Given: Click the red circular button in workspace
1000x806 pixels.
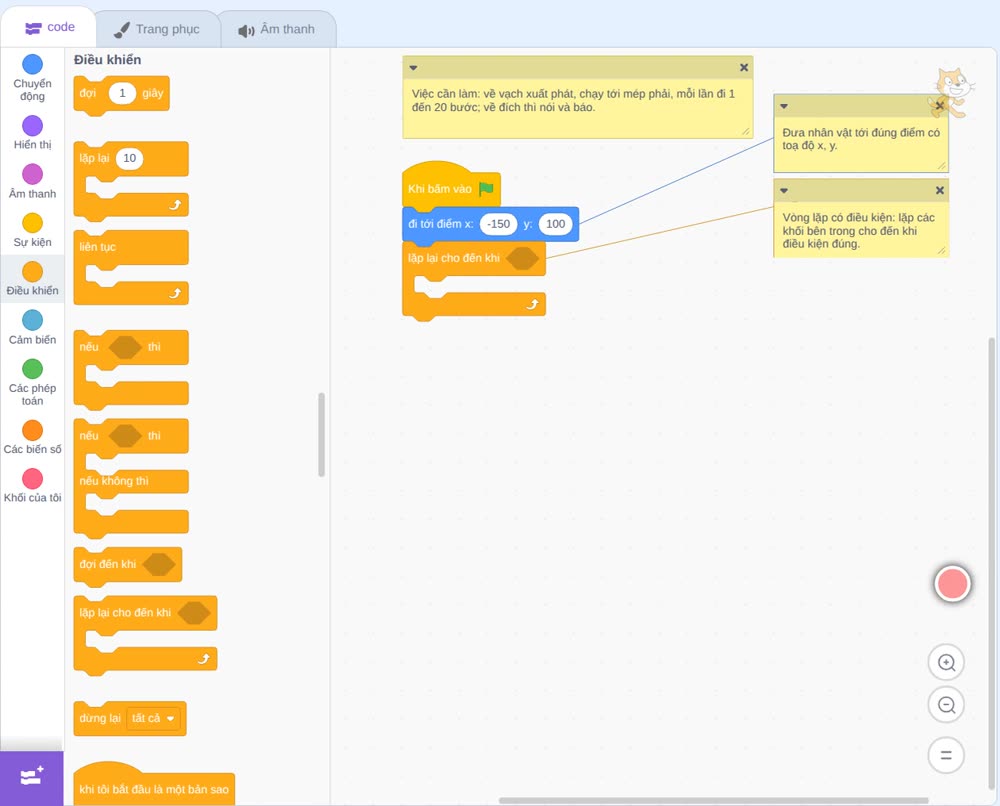Looking at the screenshot, I should pos(952,583).
